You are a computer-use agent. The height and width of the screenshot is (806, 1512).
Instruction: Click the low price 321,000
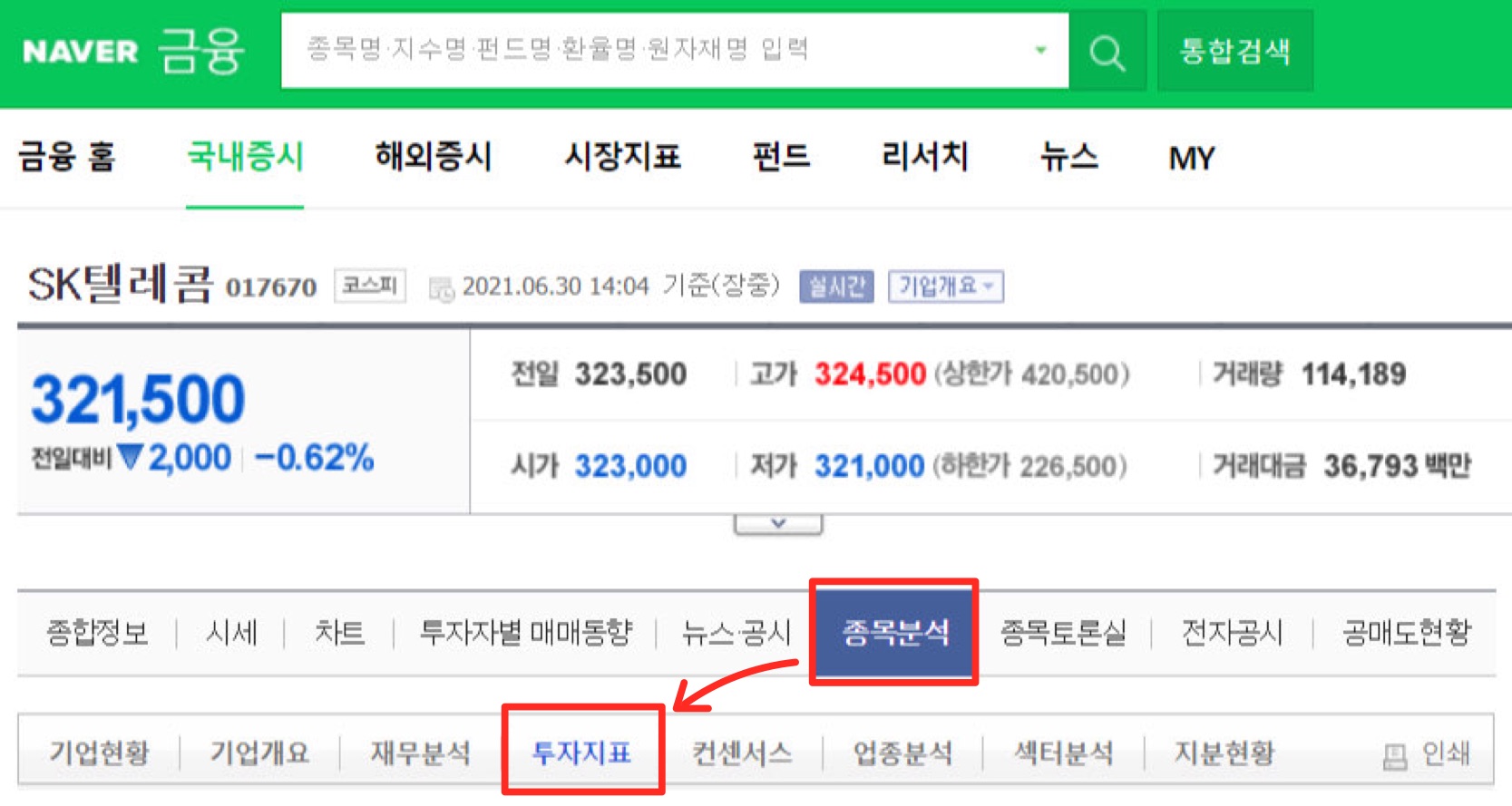click(869, 466)
